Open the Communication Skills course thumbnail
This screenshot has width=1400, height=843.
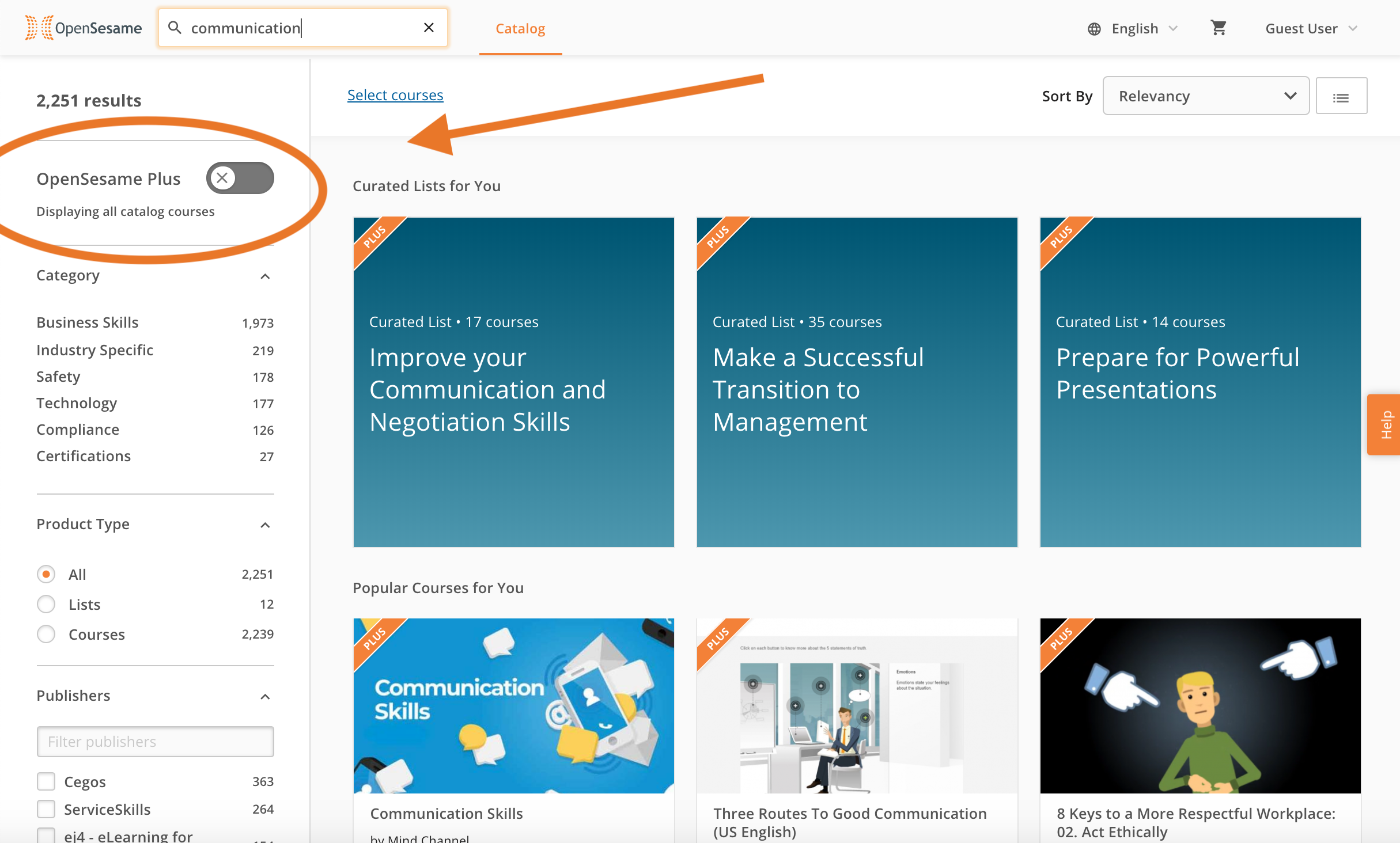[513, 706]
